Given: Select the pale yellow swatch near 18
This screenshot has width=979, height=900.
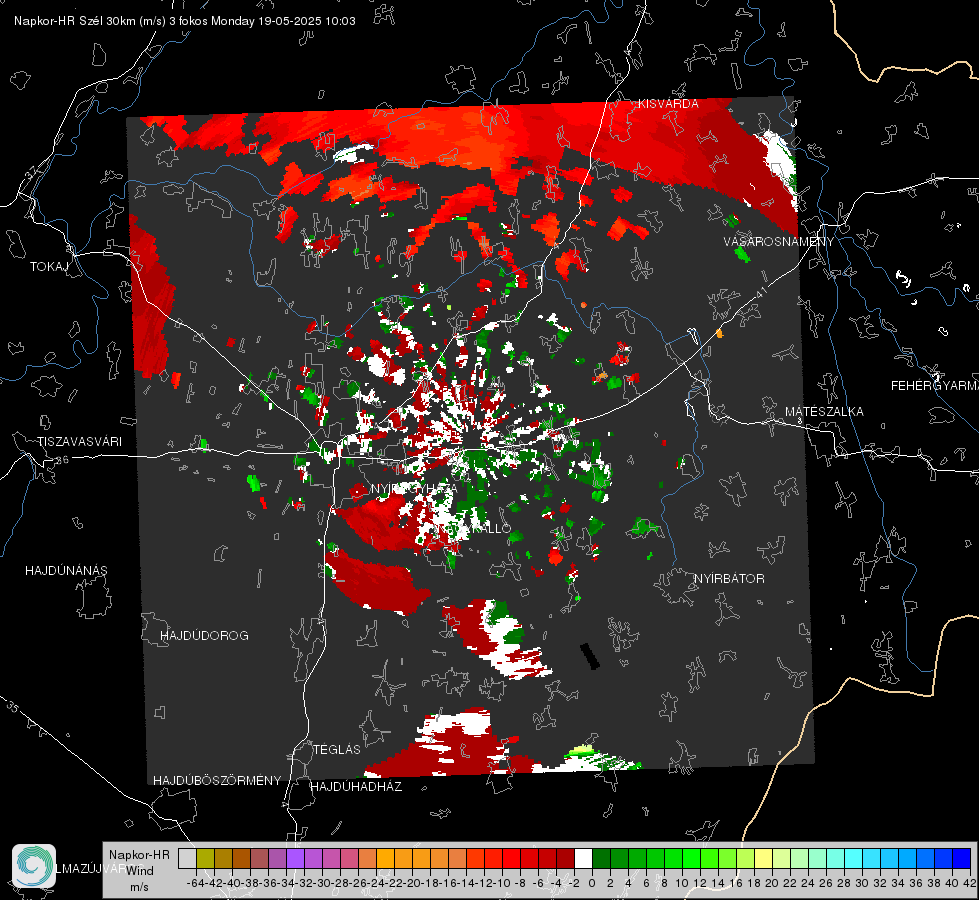Looking at the screenshot, I should (764, 858).
